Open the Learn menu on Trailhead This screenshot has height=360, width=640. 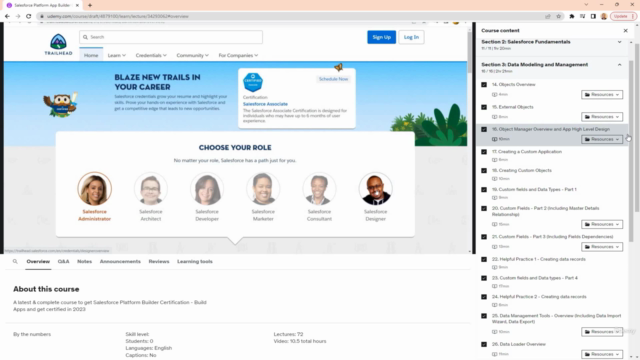click(x=116, y=56)
